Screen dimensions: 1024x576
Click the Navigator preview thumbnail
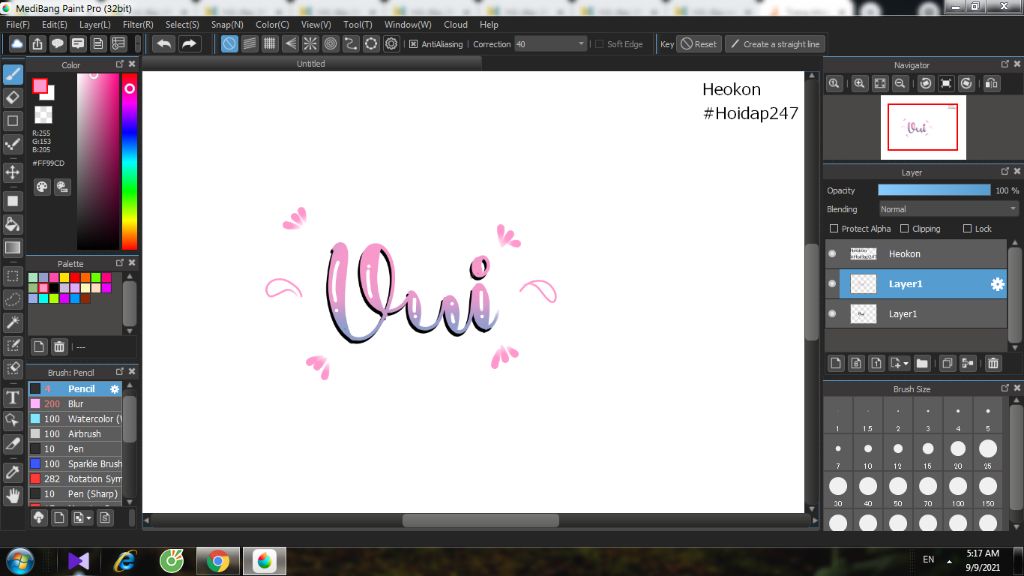click(923, 127)
